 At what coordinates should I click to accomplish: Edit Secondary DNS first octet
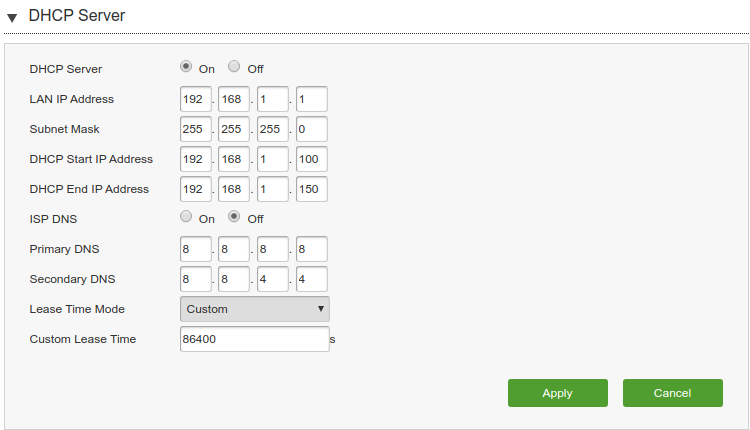[x=196, y=279]
